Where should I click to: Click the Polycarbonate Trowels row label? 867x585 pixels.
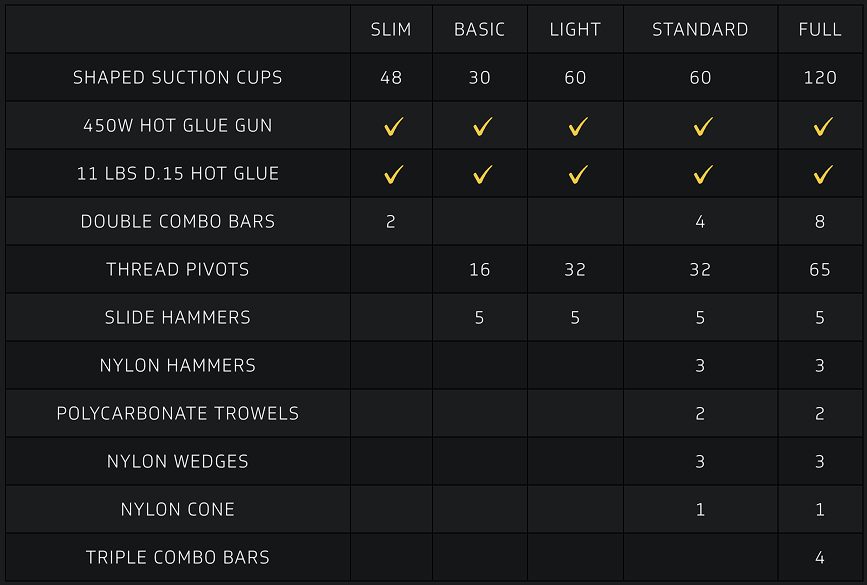point(177,414)
